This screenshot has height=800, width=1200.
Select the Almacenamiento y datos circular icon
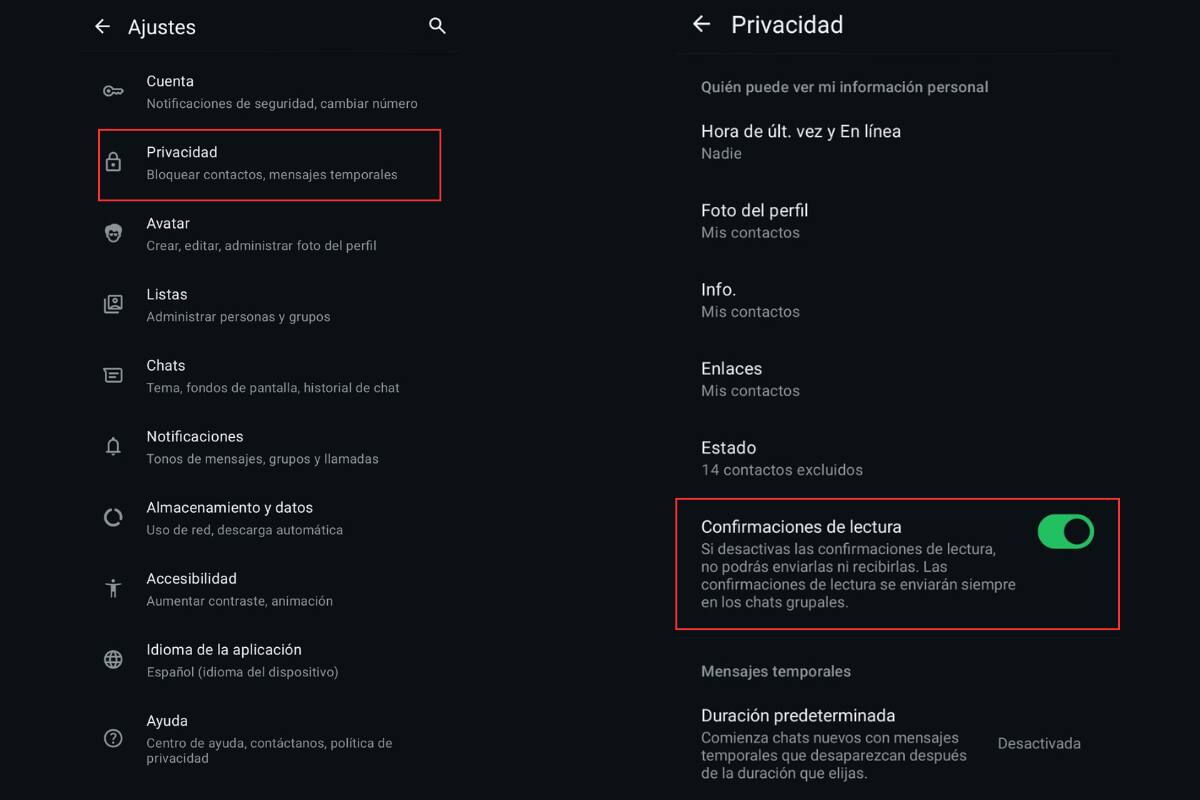point(113,517)
